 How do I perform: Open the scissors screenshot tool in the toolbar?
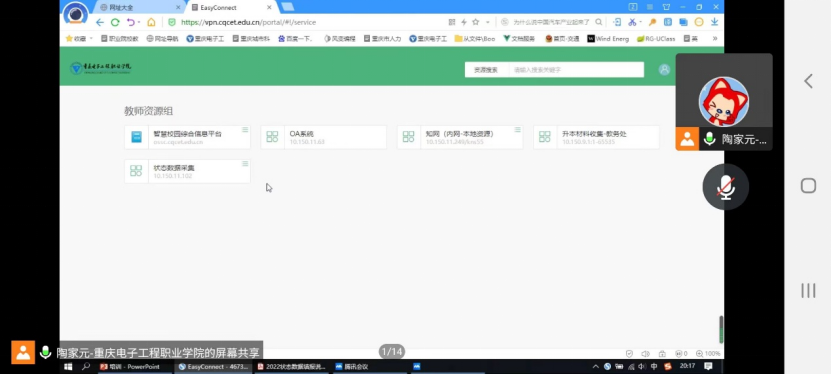632,22
